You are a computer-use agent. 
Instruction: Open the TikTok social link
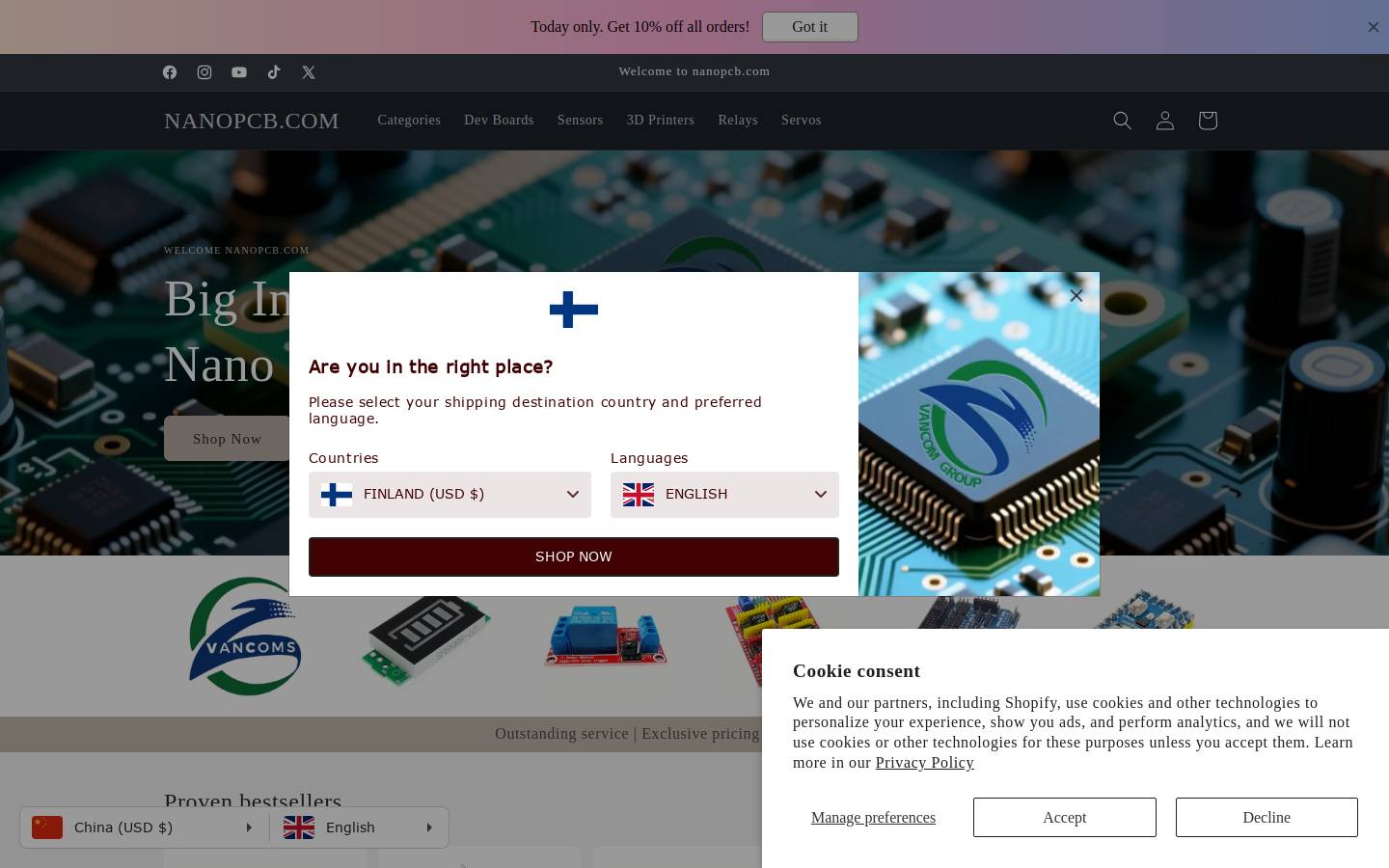click(274, 72)
